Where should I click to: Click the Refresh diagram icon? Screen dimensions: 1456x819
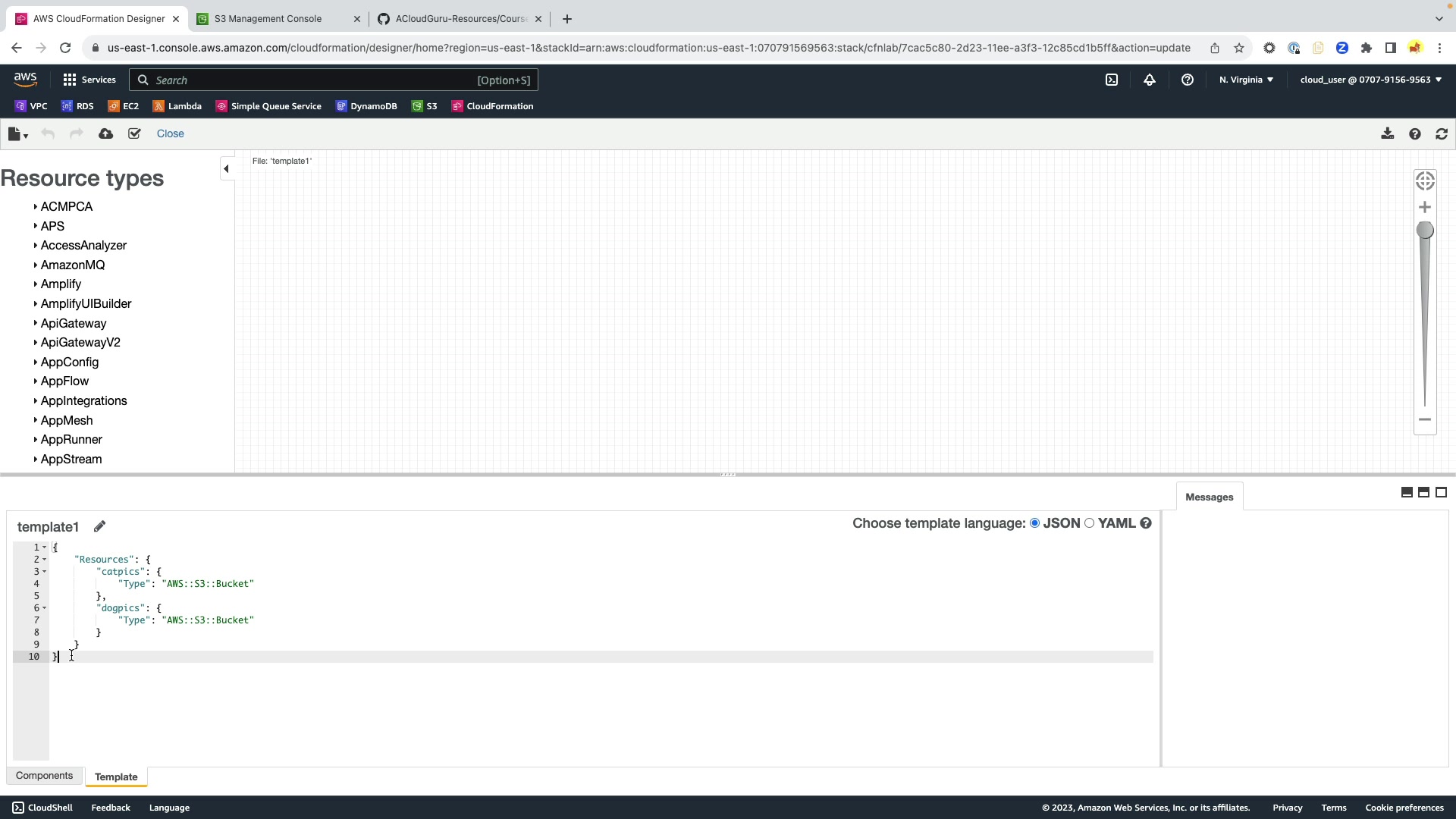tap(1442, 134)
